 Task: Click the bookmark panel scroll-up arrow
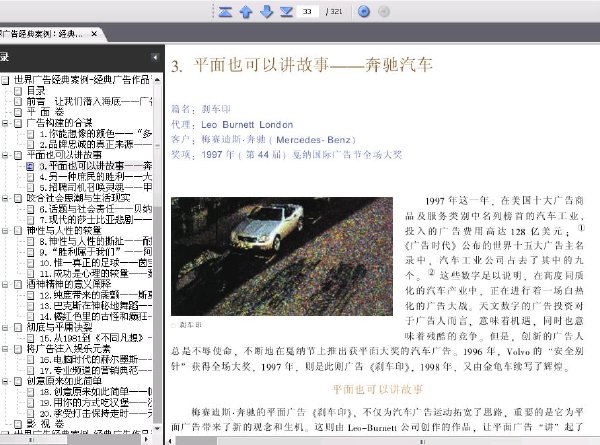[x=157, y=80]
